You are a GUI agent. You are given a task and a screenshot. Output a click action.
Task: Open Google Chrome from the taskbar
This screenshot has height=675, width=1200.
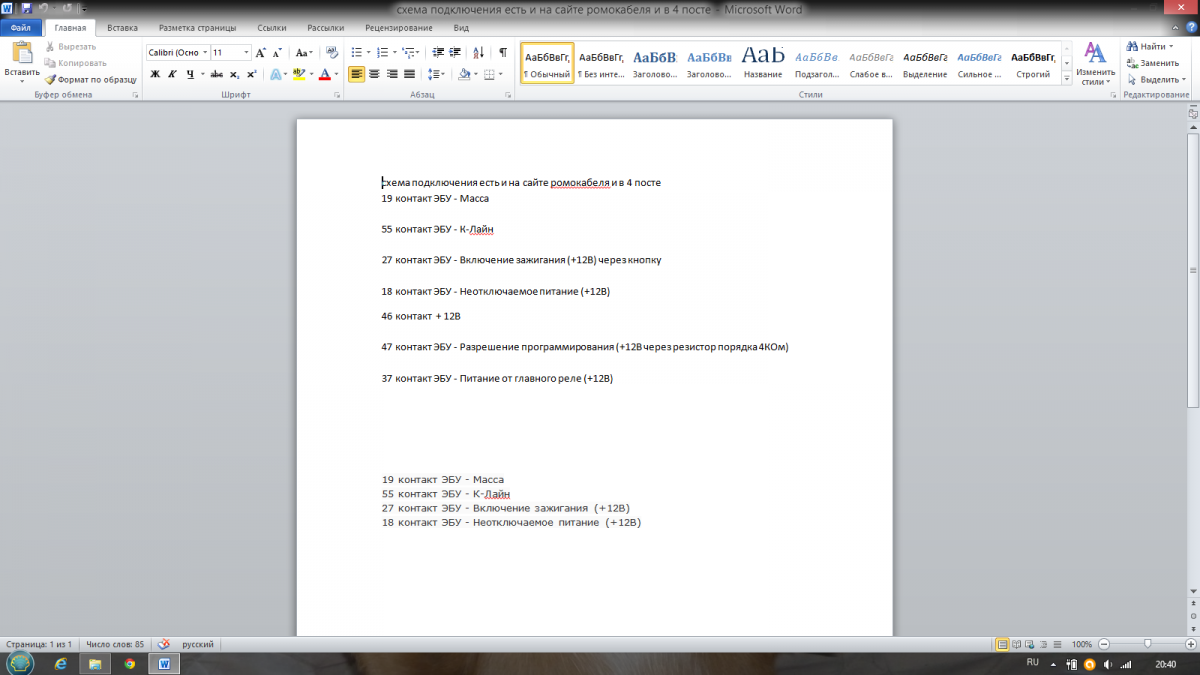point(129,663)
